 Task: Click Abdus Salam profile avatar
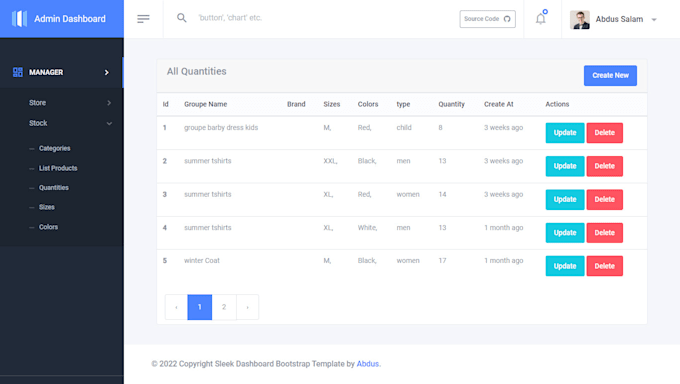[580, 20]
